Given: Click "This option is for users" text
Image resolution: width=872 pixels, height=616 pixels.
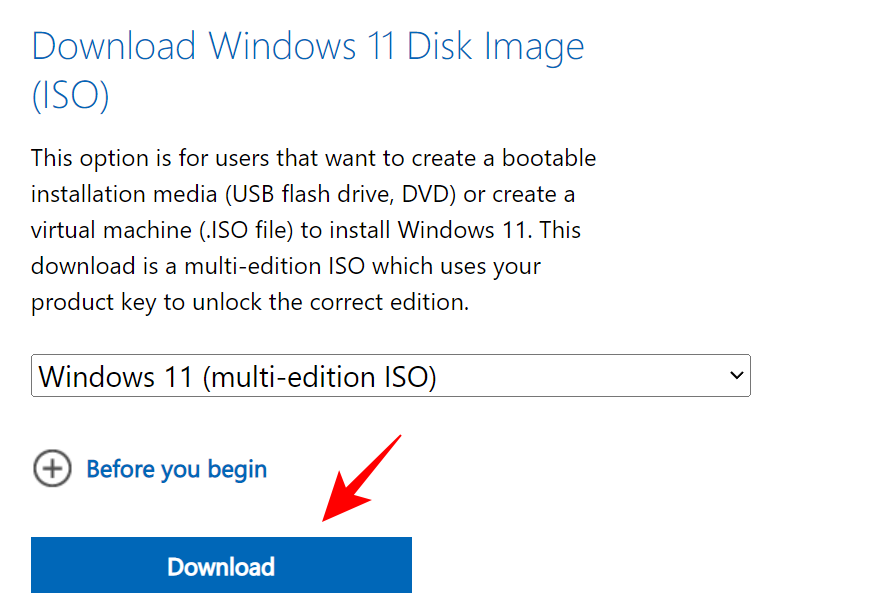Looking at the screenshot, I should point(138,158).
